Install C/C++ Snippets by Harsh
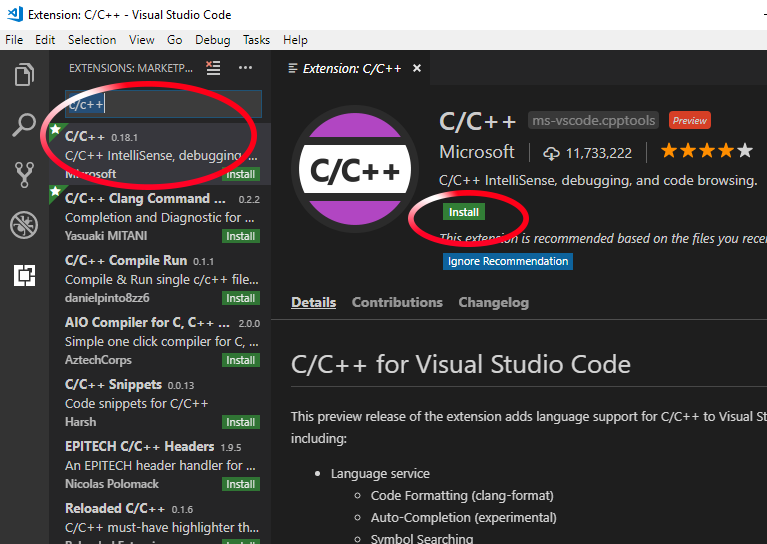Image resolution: width=767 pixels, height=544 pixels. click(x=241, y=423)
